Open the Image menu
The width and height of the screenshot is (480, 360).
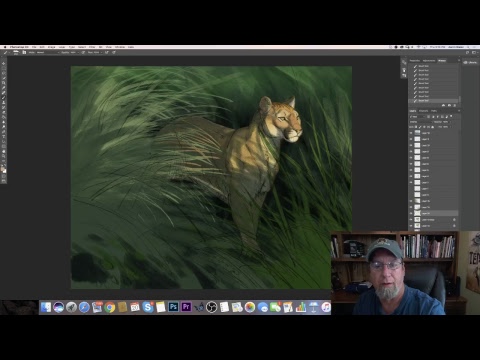52,47
